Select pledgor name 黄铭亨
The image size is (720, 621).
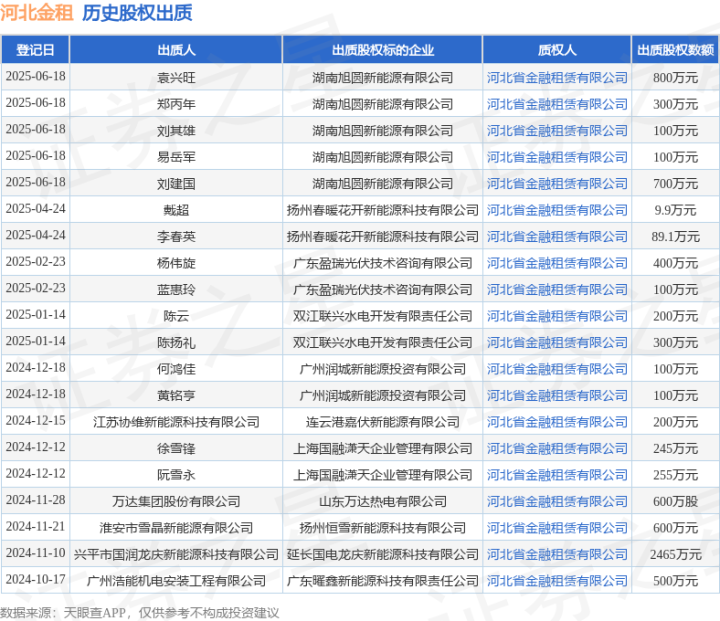tap(176, 395)
